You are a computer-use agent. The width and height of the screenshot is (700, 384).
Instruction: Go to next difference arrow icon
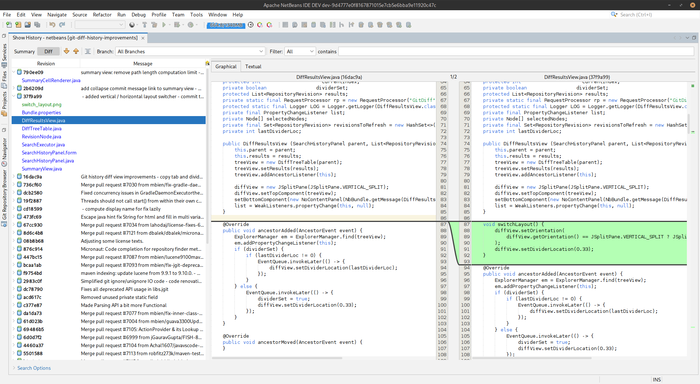(67, 51)
